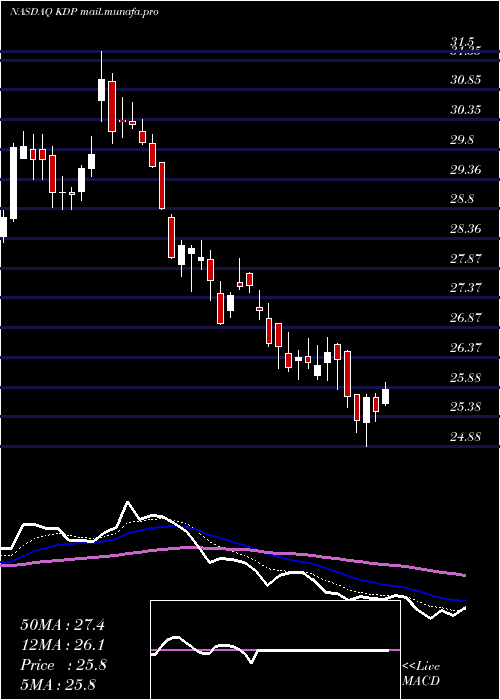Viewport: 500px width, 700px height.
Task: Select the 26.37 price axis label
Action: [x=466, y=347]
